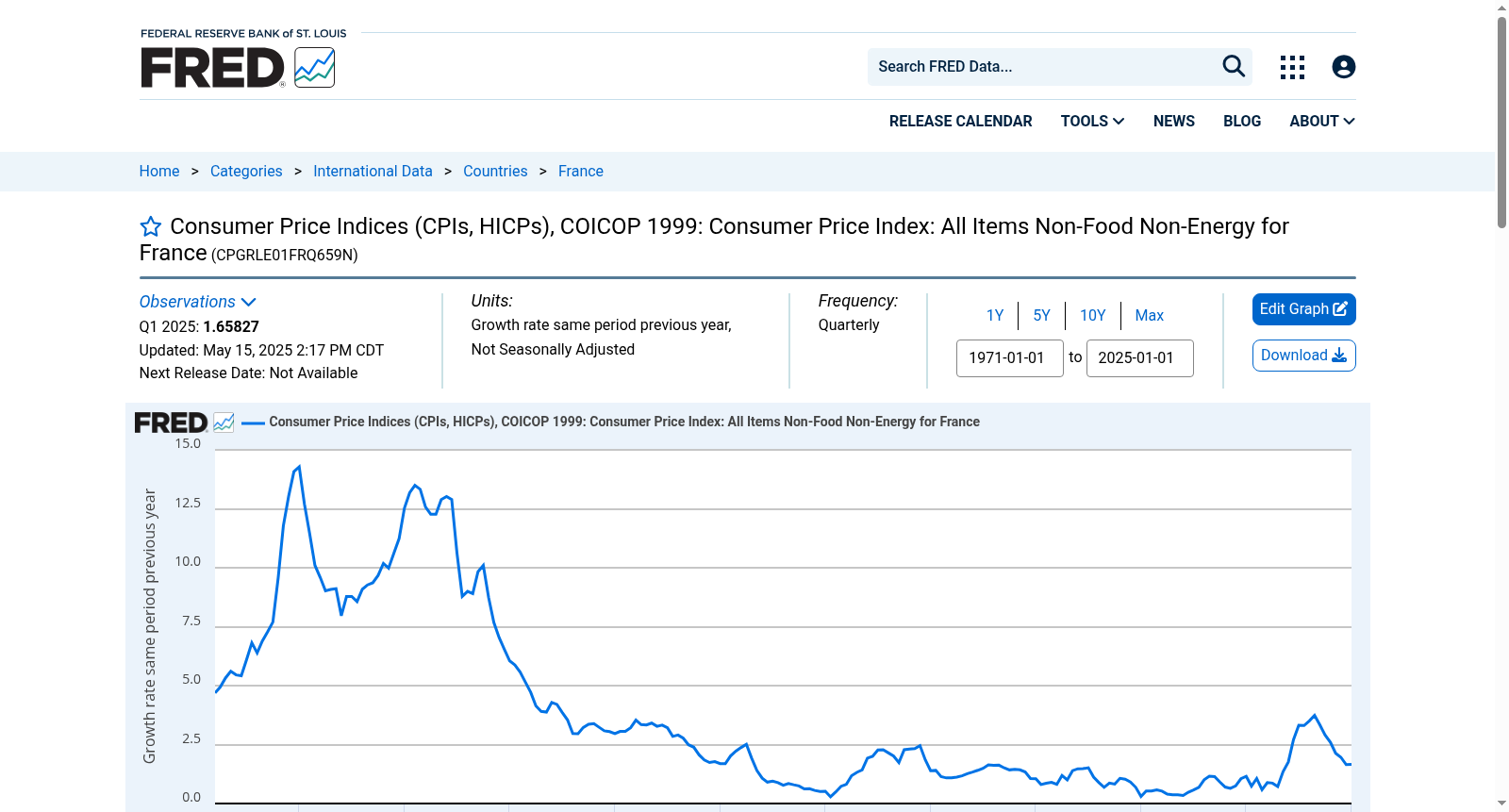Open the RELEASE CALENDAR menu item
Viewport: 1509px width, 812px height.
(x=960, y=121)
